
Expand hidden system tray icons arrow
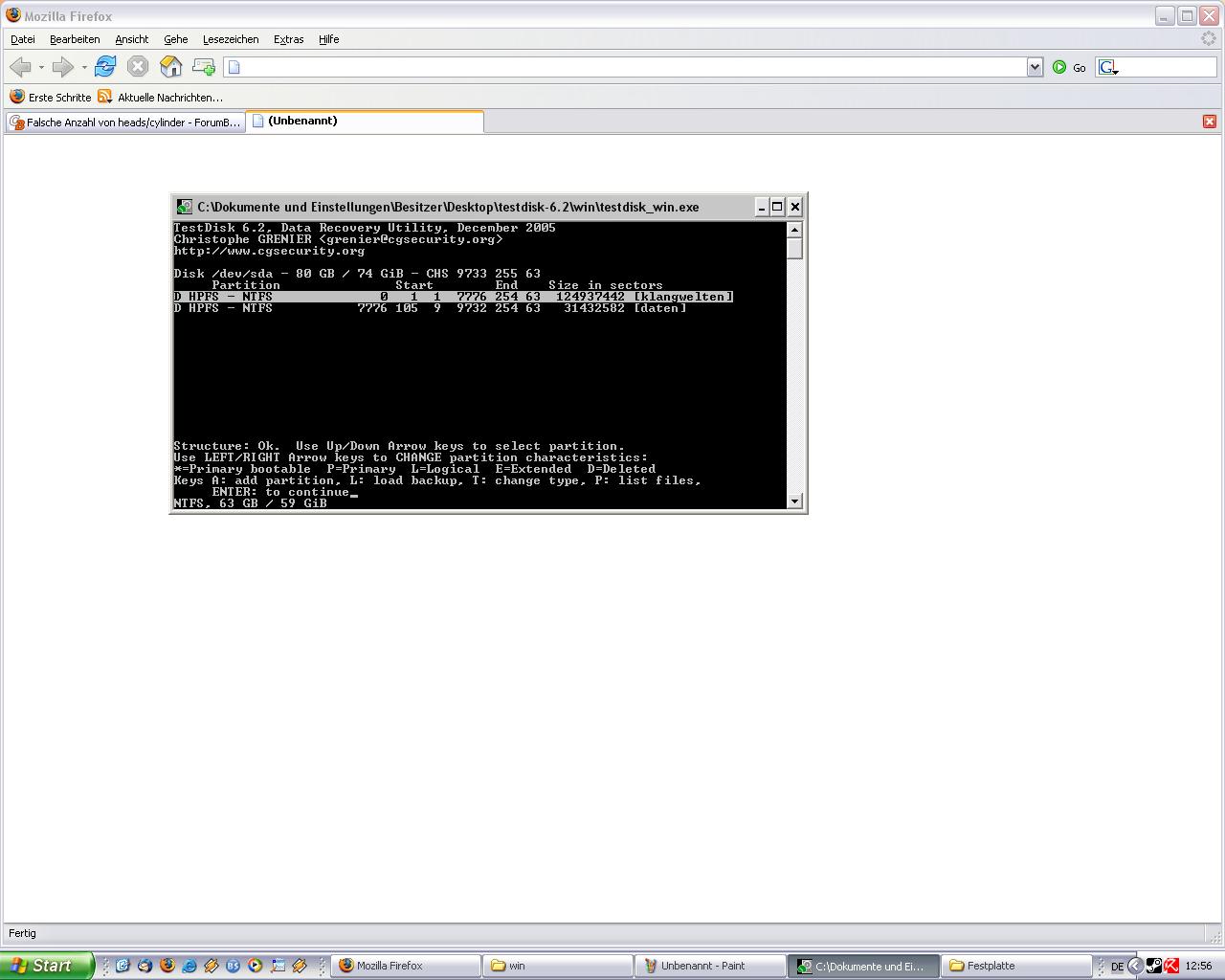[x=1136, y=966]
